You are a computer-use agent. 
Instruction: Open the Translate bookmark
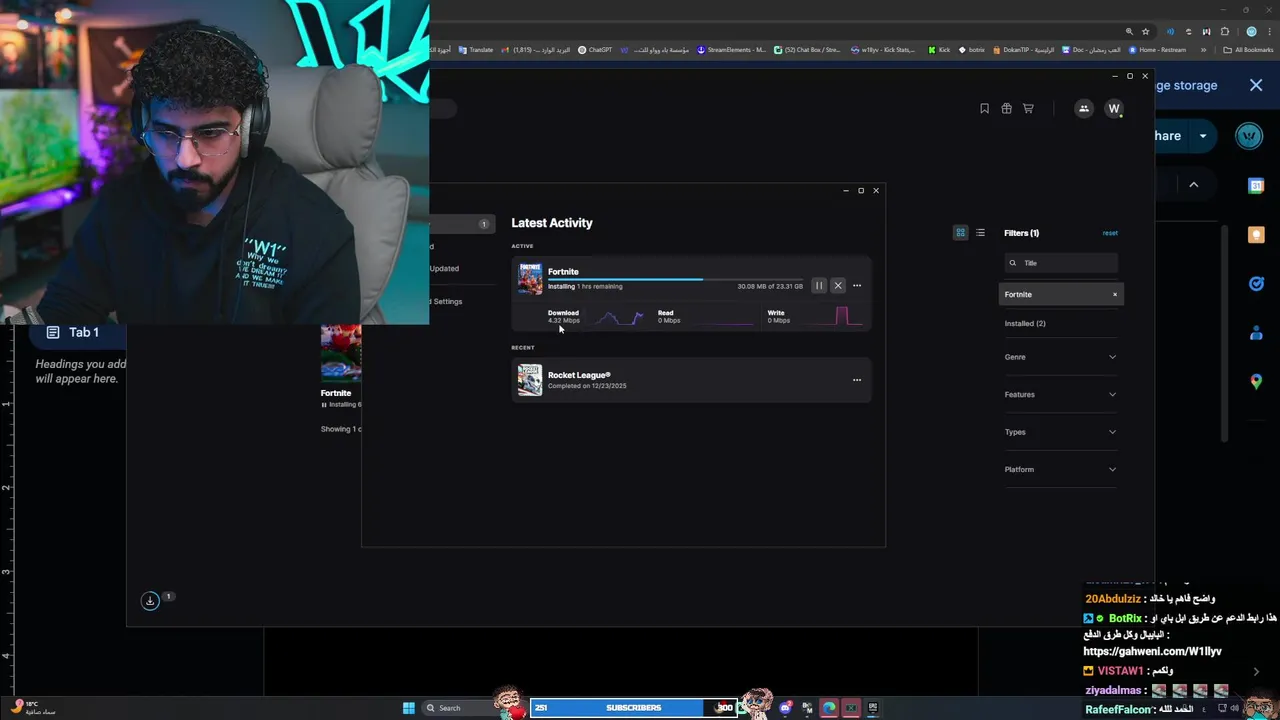[476, 49]
